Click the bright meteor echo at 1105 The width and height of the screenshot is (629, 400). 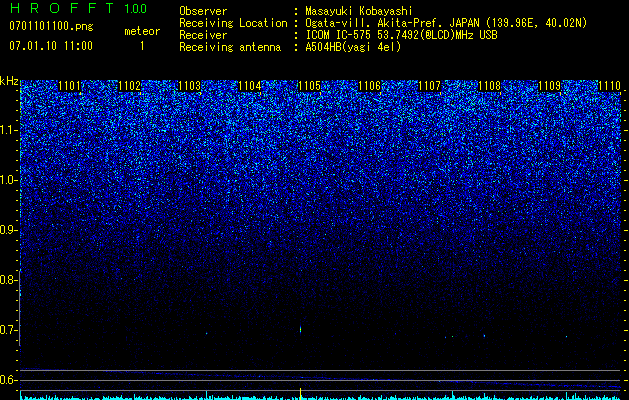click(300, 329)
